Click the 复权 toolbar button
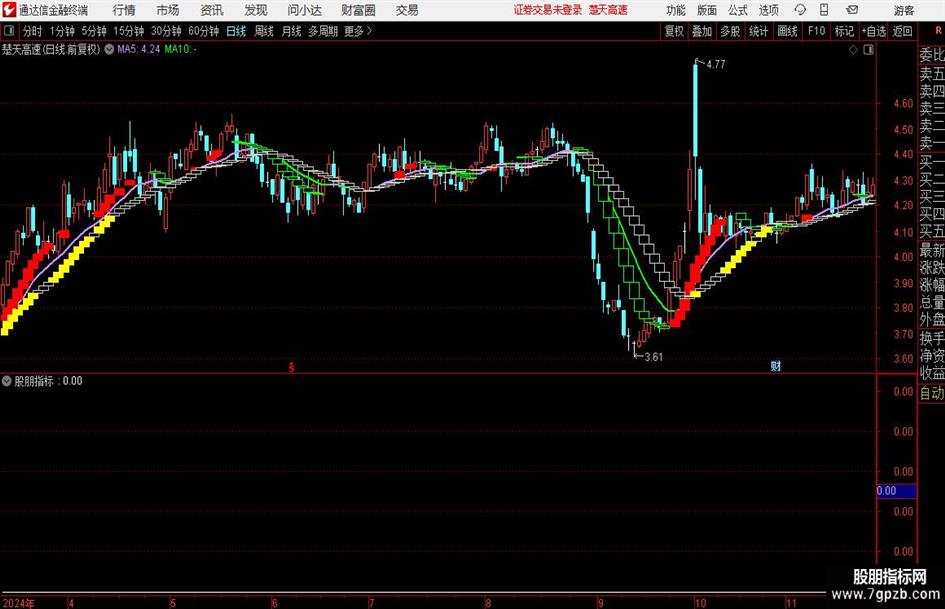The height and width of the screenshot is (609, 945). click(x=674, y=31)
